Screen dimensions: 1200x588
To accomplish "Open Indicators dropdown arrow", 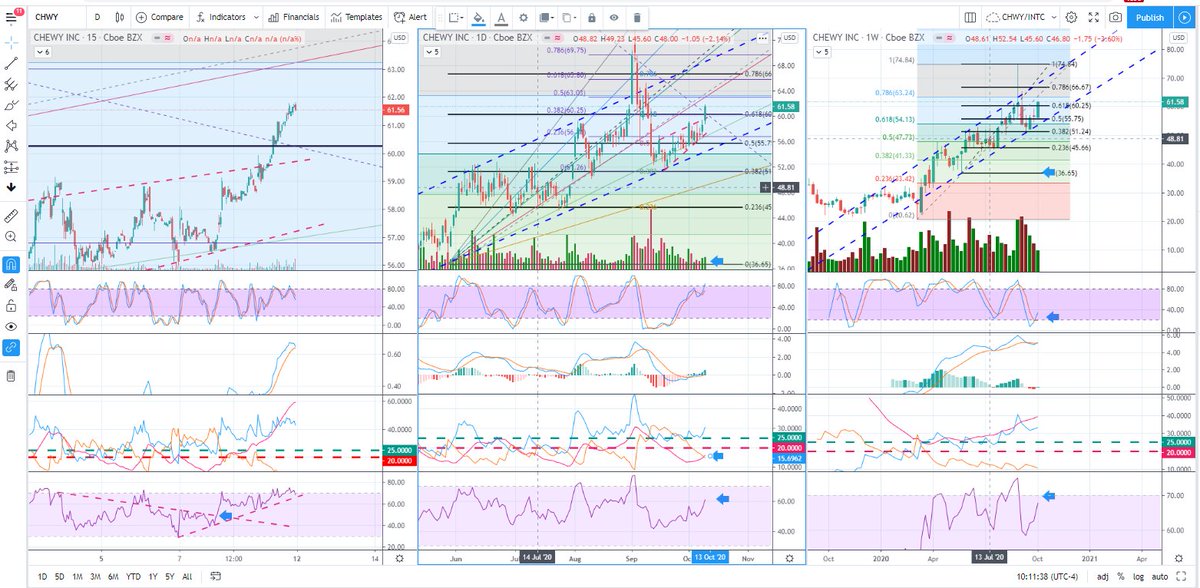I will (x=258, y=17).
